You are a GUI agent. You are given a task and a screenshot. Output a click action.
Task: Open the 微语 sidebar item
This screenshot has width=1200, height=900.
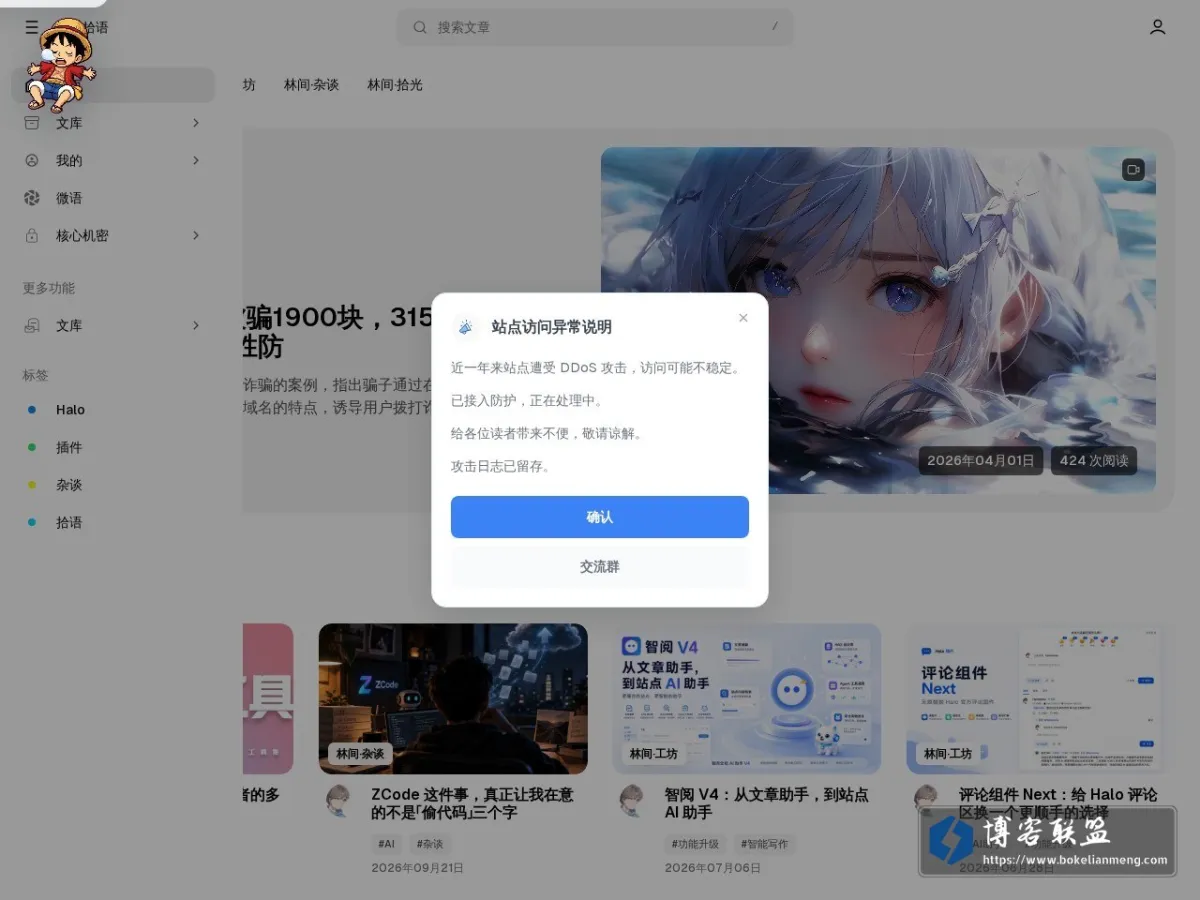pyautogui.click(x=112, y=198)
